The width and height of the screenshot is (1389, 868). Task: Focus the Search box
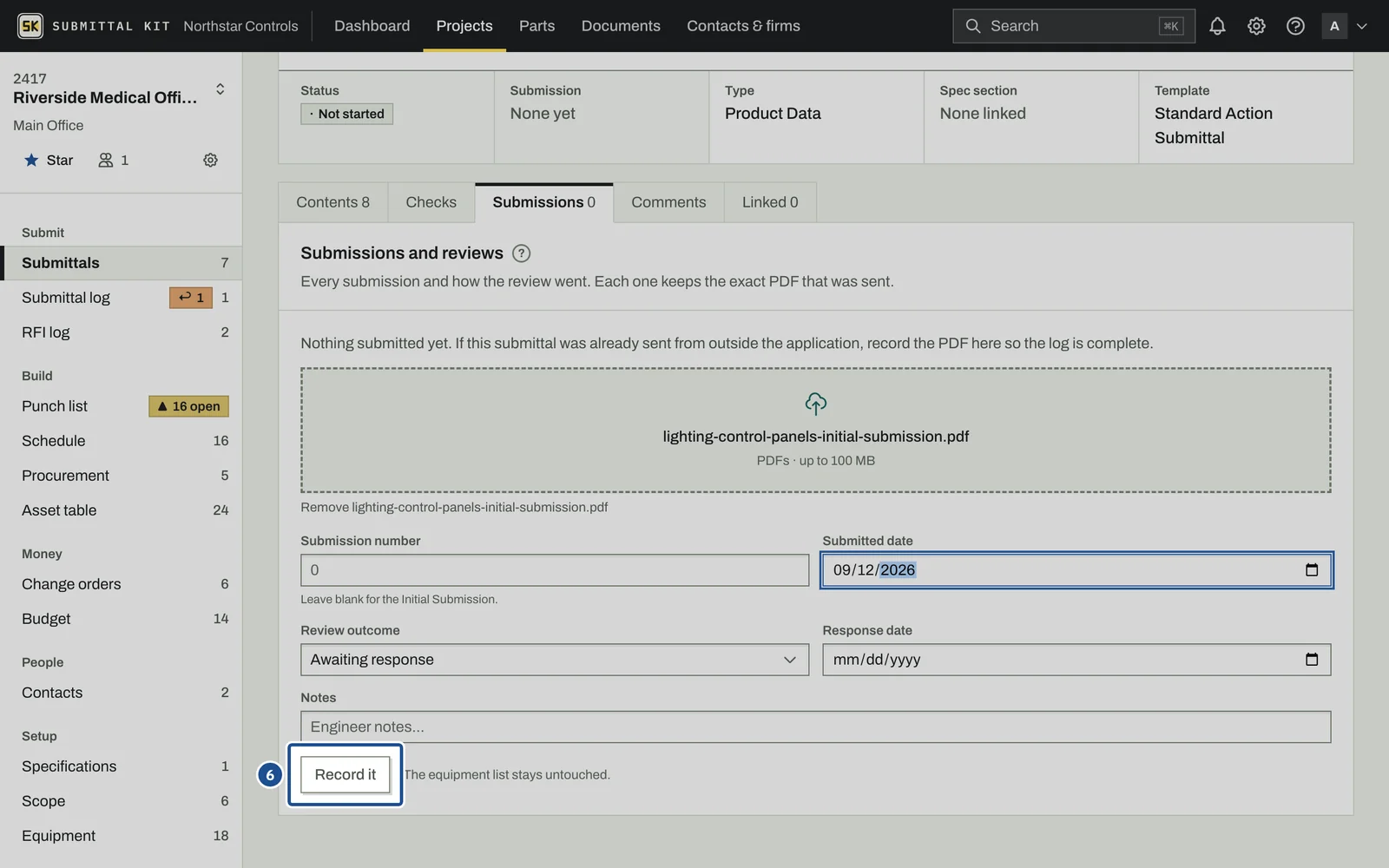point(1073,26)
